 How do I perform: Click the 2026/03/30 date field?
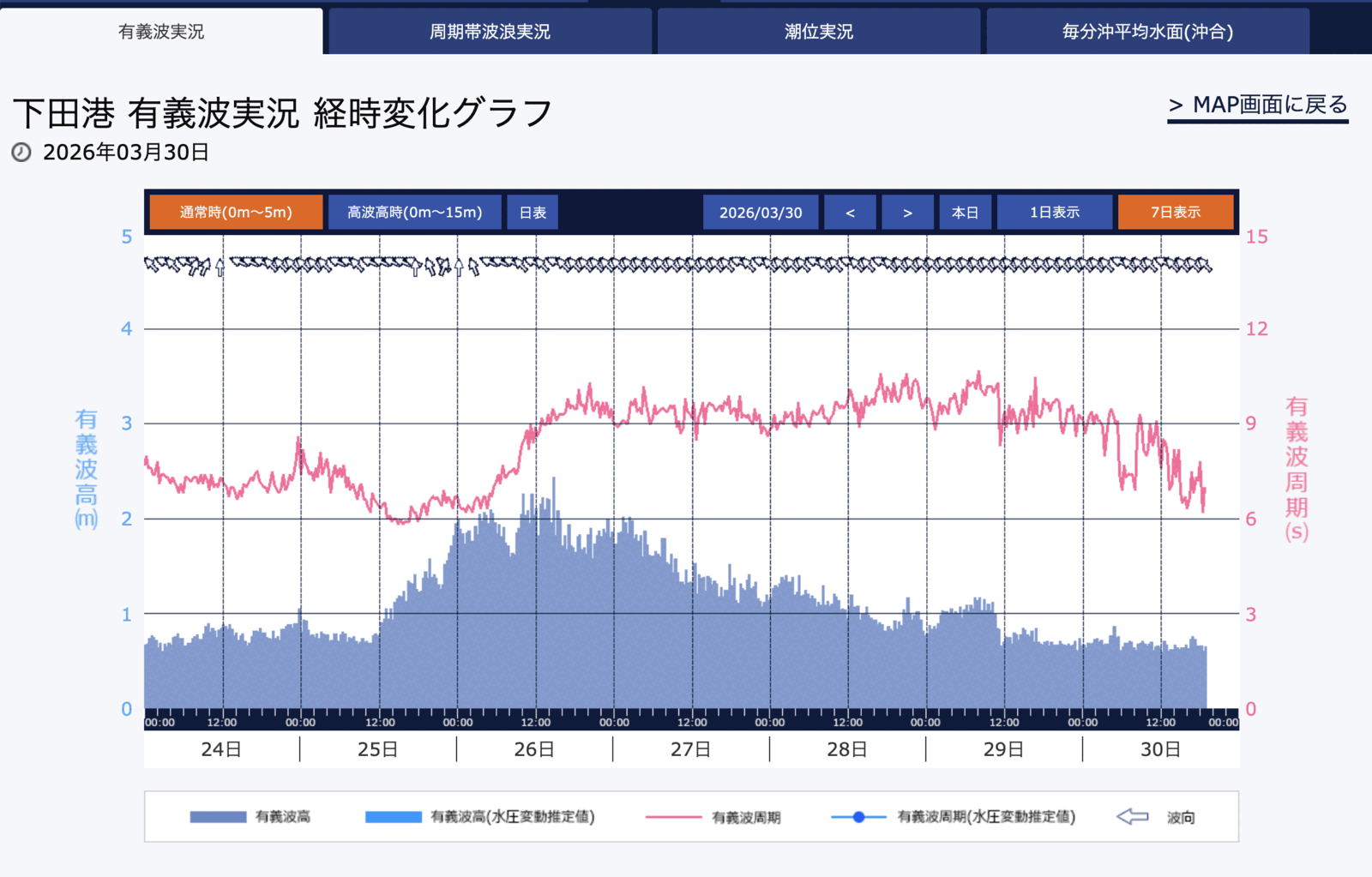761,212
